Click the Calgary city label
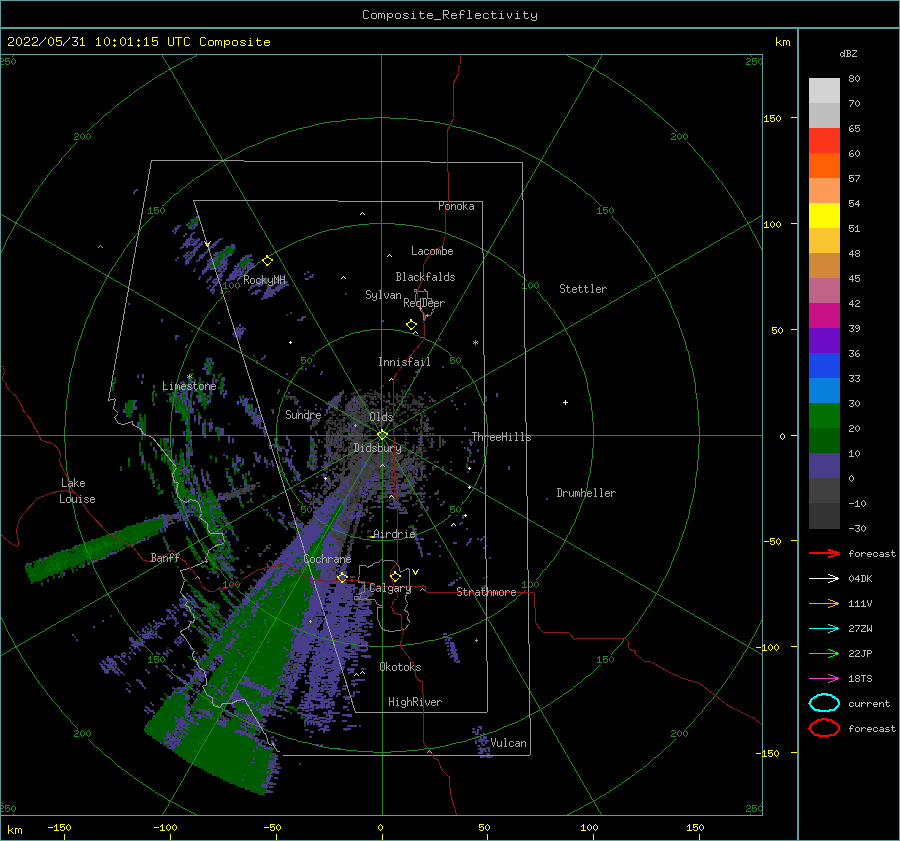 click(x=390, y=588)
